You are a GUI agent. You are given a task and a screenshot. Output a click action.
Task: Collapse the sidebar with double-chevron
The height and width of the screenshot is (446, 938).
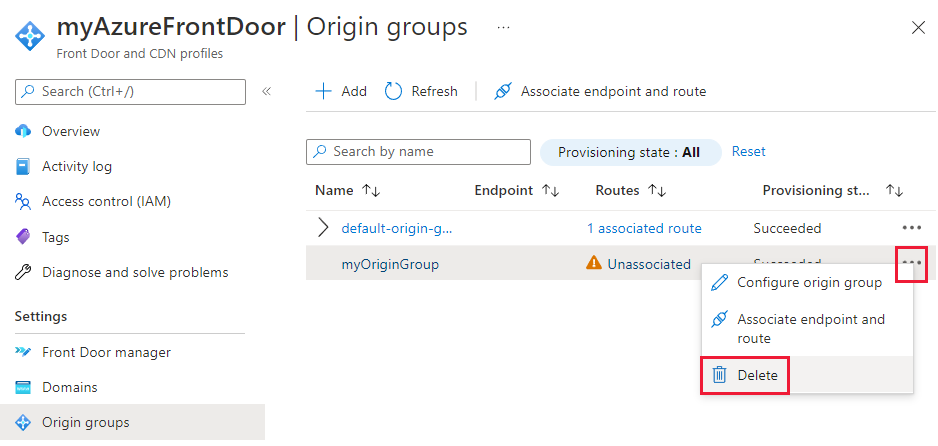click(x=266, y=91)
